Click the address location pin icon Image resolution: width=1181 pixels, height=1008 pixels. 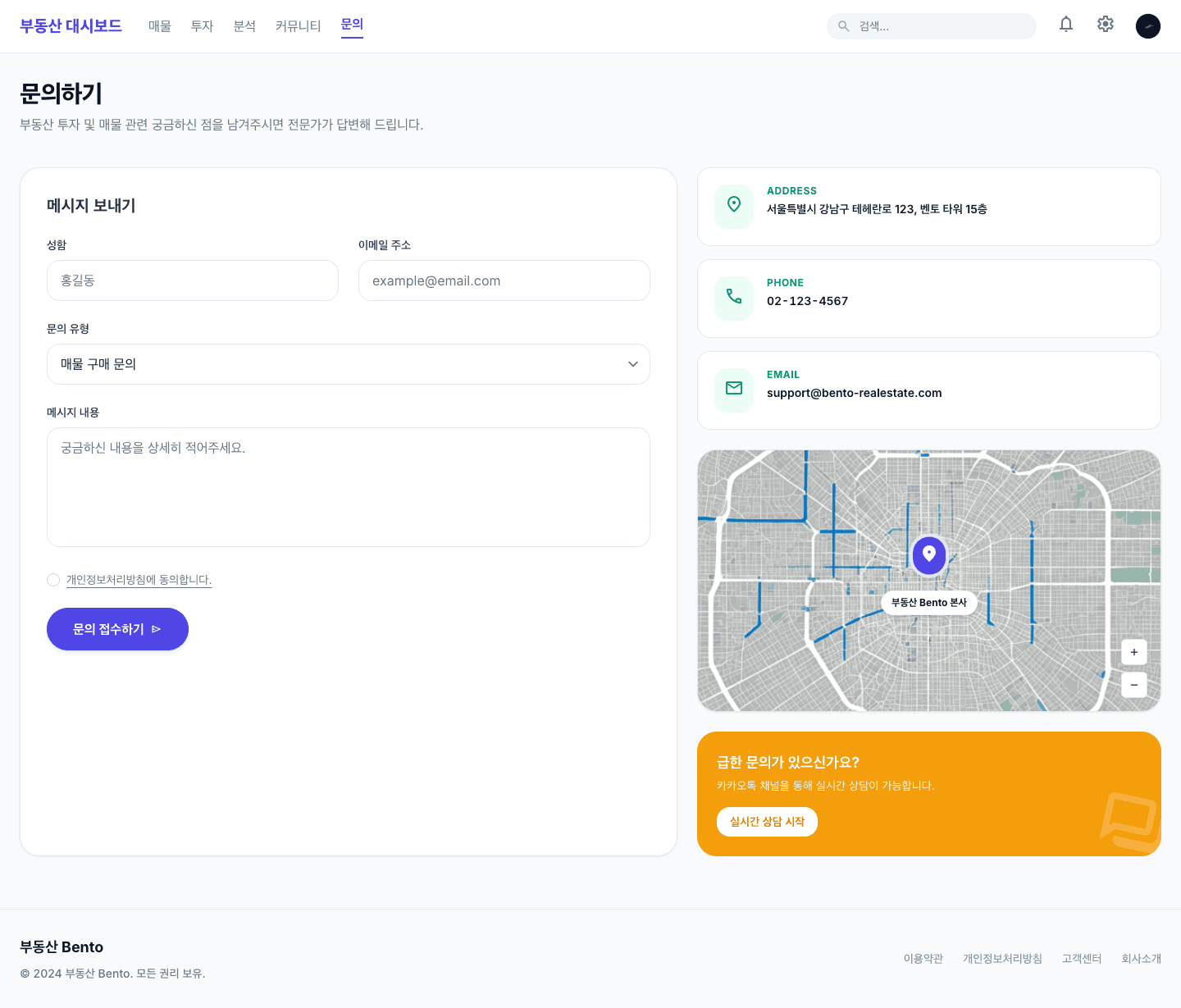pos(734,206)
